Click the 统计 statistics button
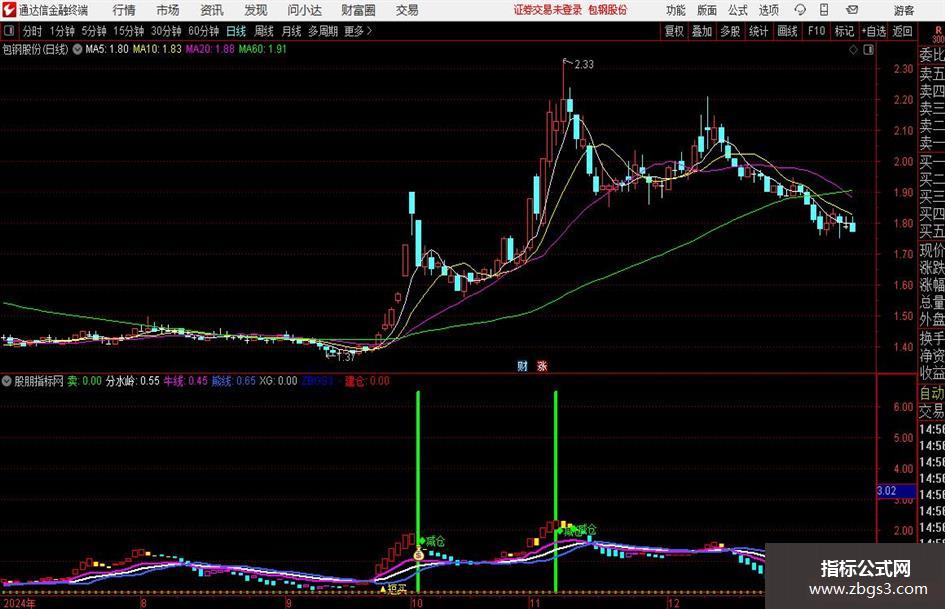Image resolution: width=945 pixels, height=609 pixels. click(758, 31)
